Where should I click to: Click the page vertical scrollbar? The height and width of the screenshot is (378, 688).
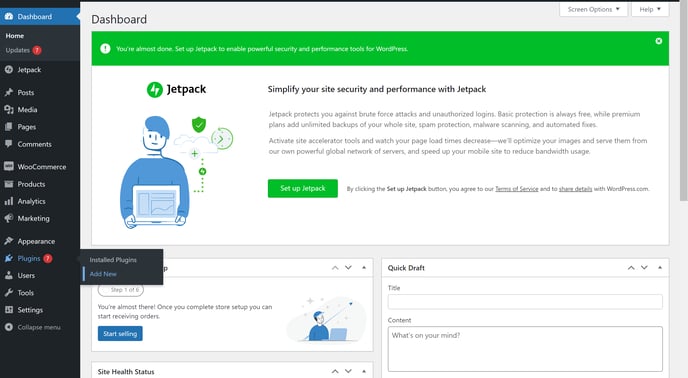pos(683,101)
